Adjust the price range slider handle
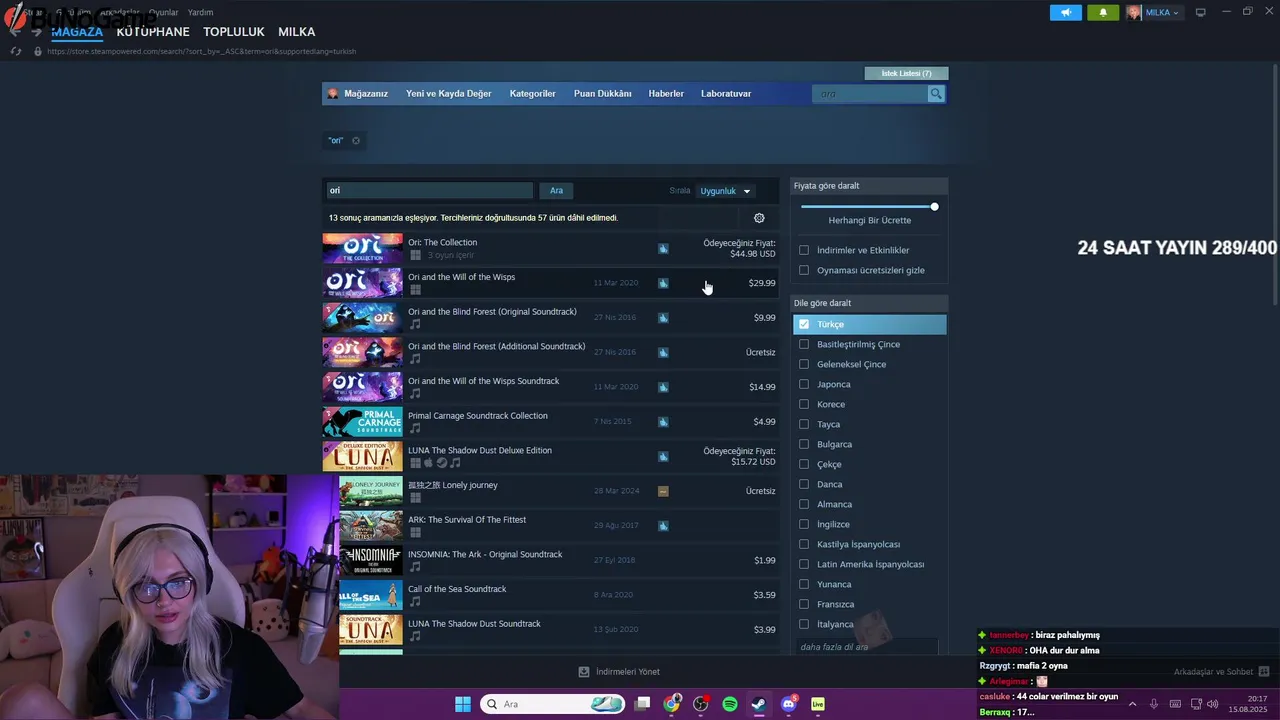The height and width of the screenshot is (720, 1280). point(934,207)
